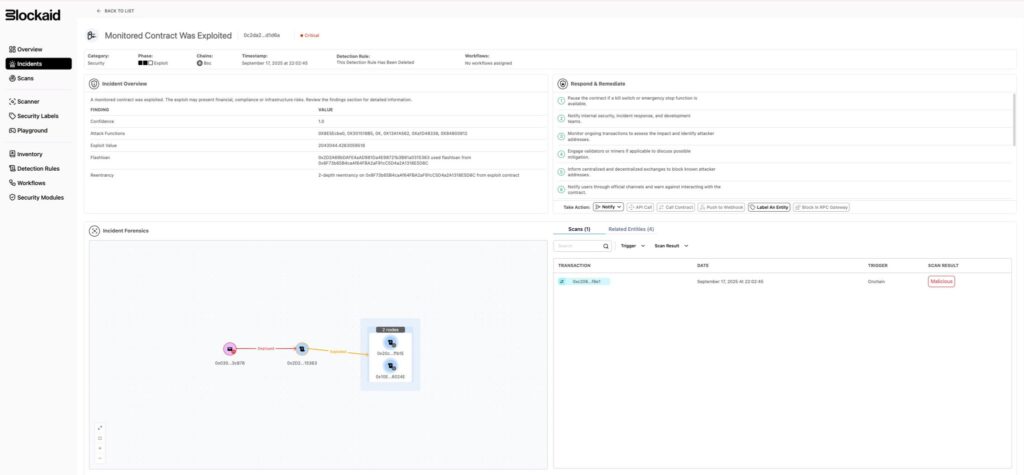The height and width of the screenshot is (475, 1024).
Task: Click the Scan Result column header
Action: 943,265
